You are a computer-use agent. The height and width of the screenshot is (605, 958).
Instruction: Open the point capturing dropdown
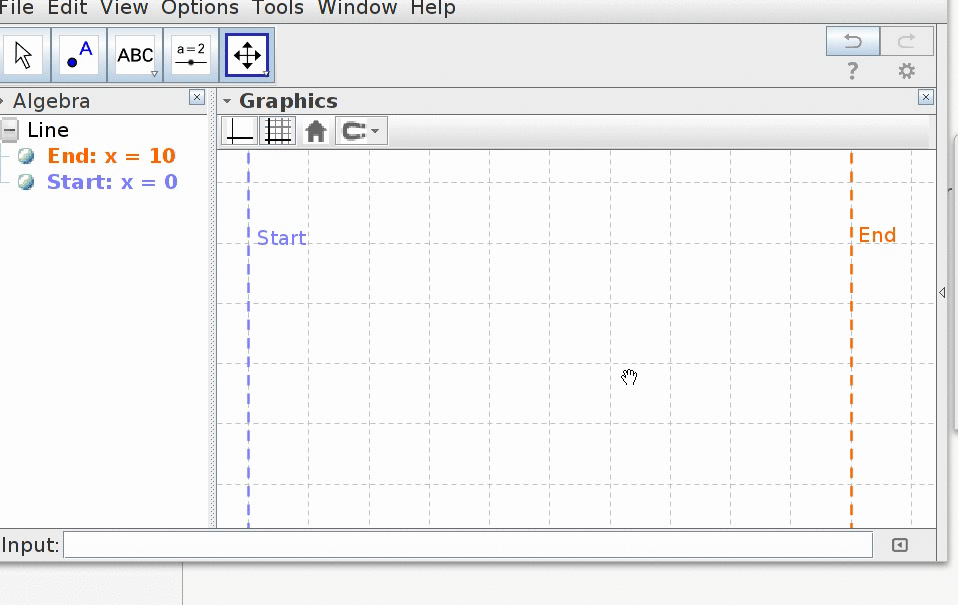tap(361, 131)
